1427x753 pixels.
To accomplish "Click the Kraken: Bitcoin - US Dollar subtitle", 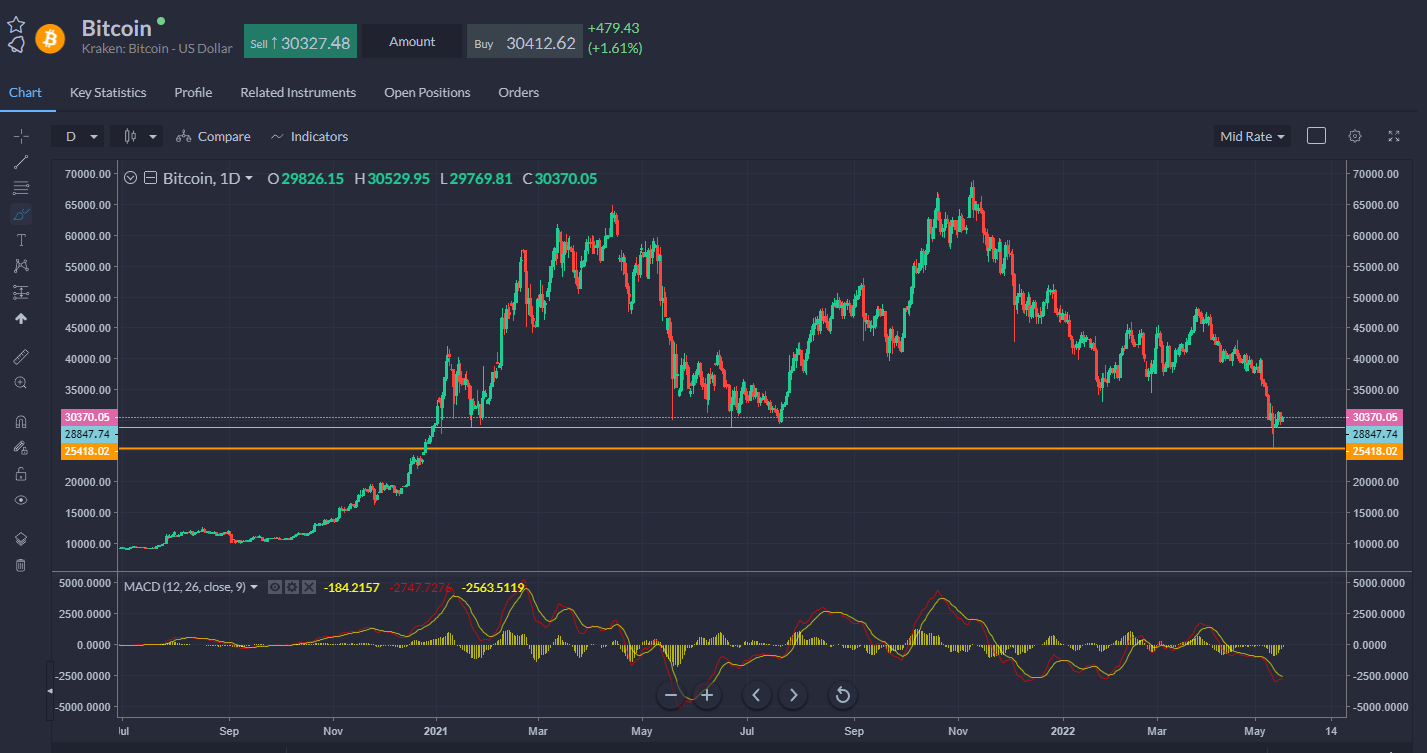I will [x=157, y=49].
